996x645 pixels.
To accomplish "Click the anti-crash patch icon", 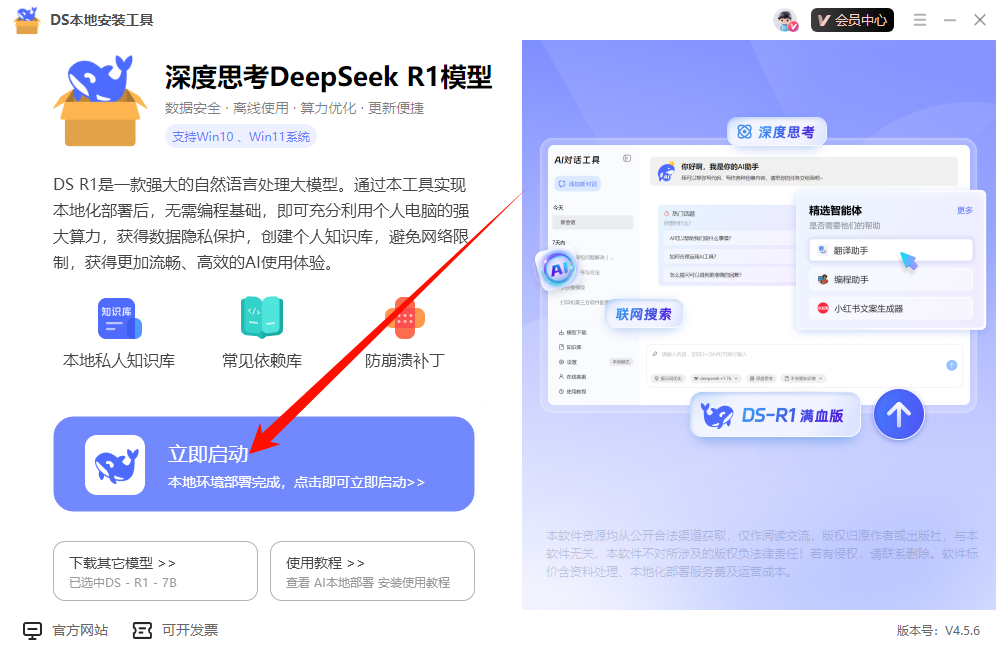I will 404,318.
